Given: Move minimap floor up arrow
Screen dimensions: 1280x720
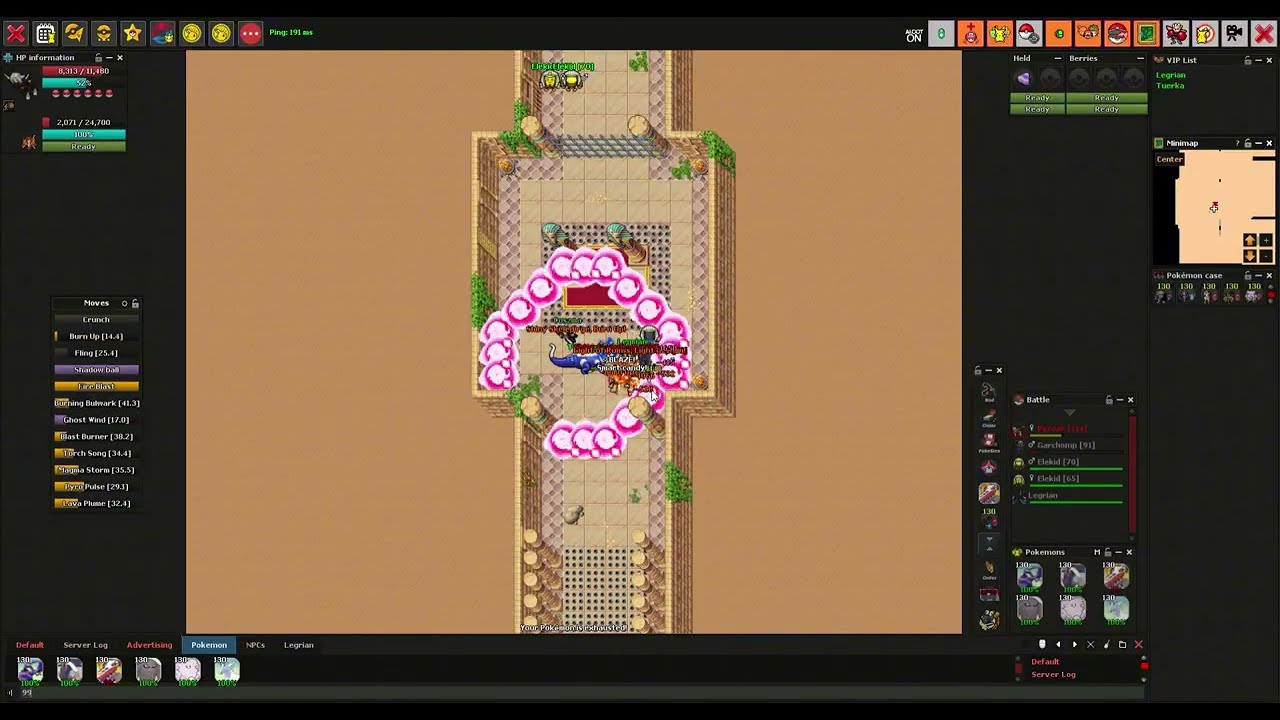Looking at the screenshot, I should click(x=1250, y=241).
